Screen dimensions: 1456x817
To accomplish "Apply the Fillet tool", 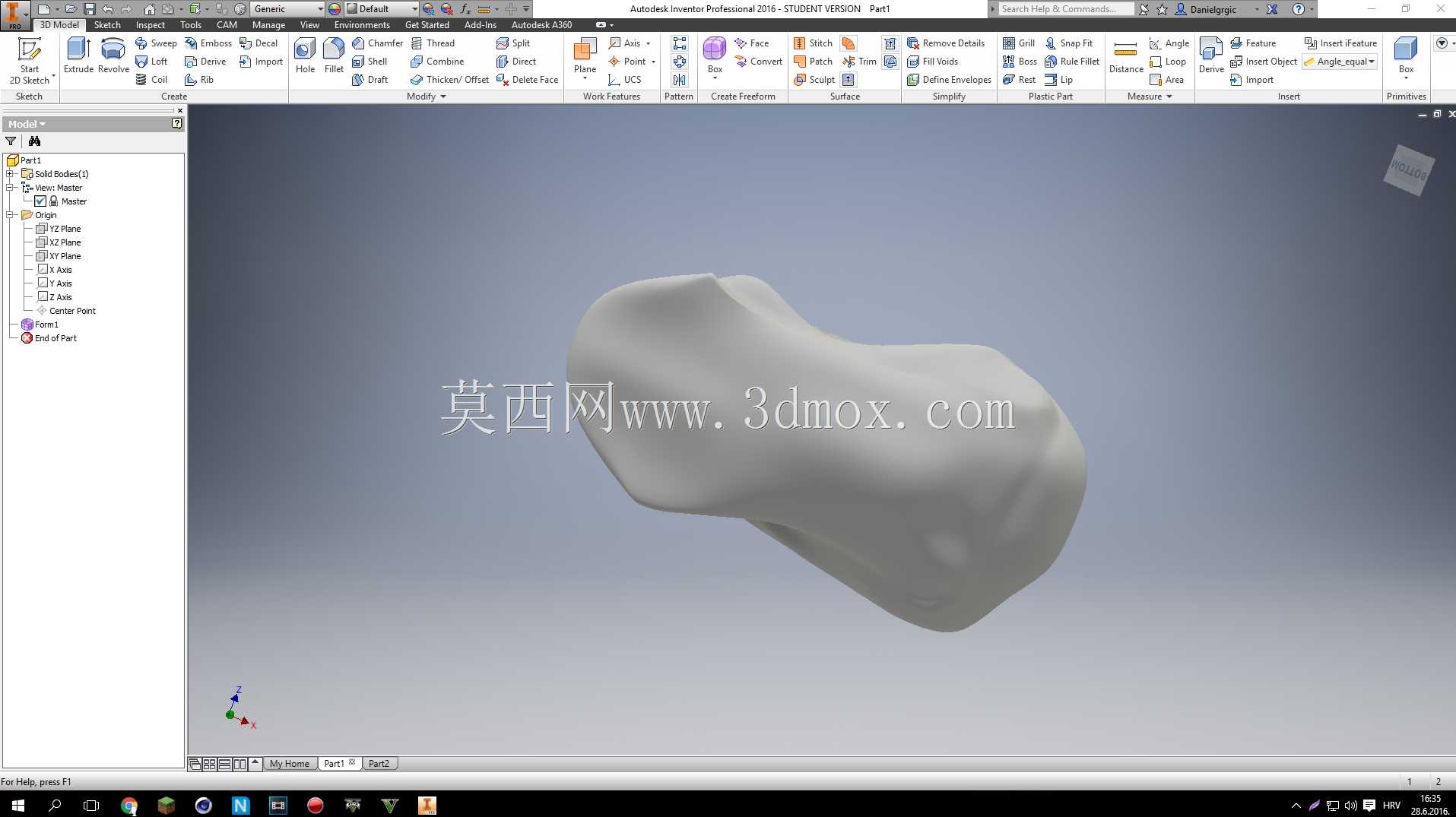I will click(334, 55).
